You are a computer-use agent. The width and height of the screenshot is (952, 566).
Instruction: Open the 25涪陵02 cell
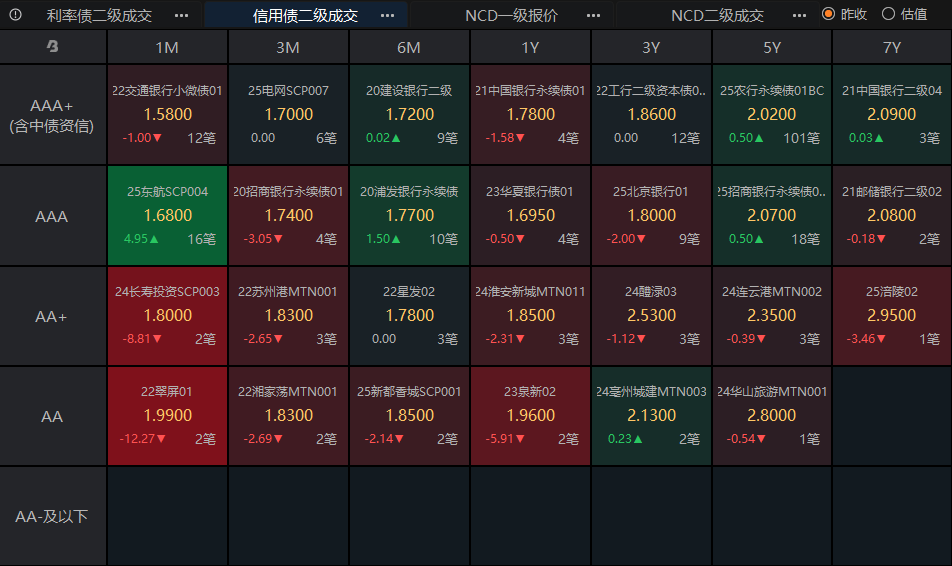click(x=892, y=316)
